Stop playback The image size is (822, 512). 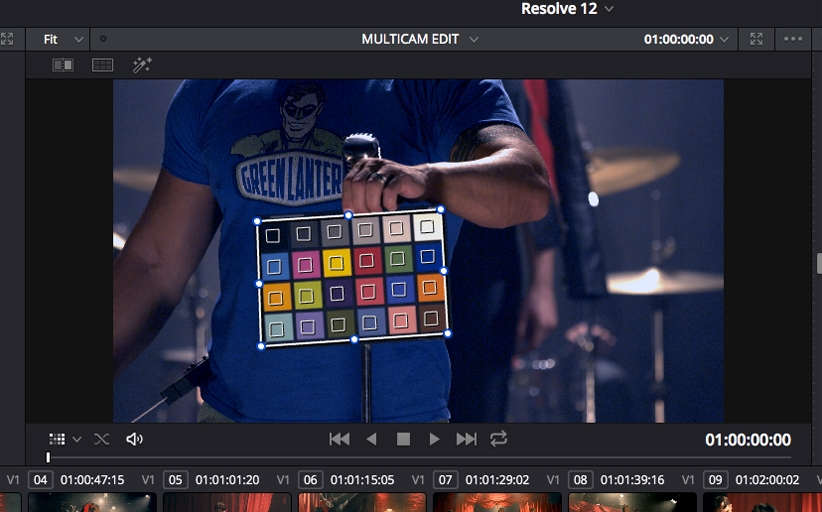point(403,439)
